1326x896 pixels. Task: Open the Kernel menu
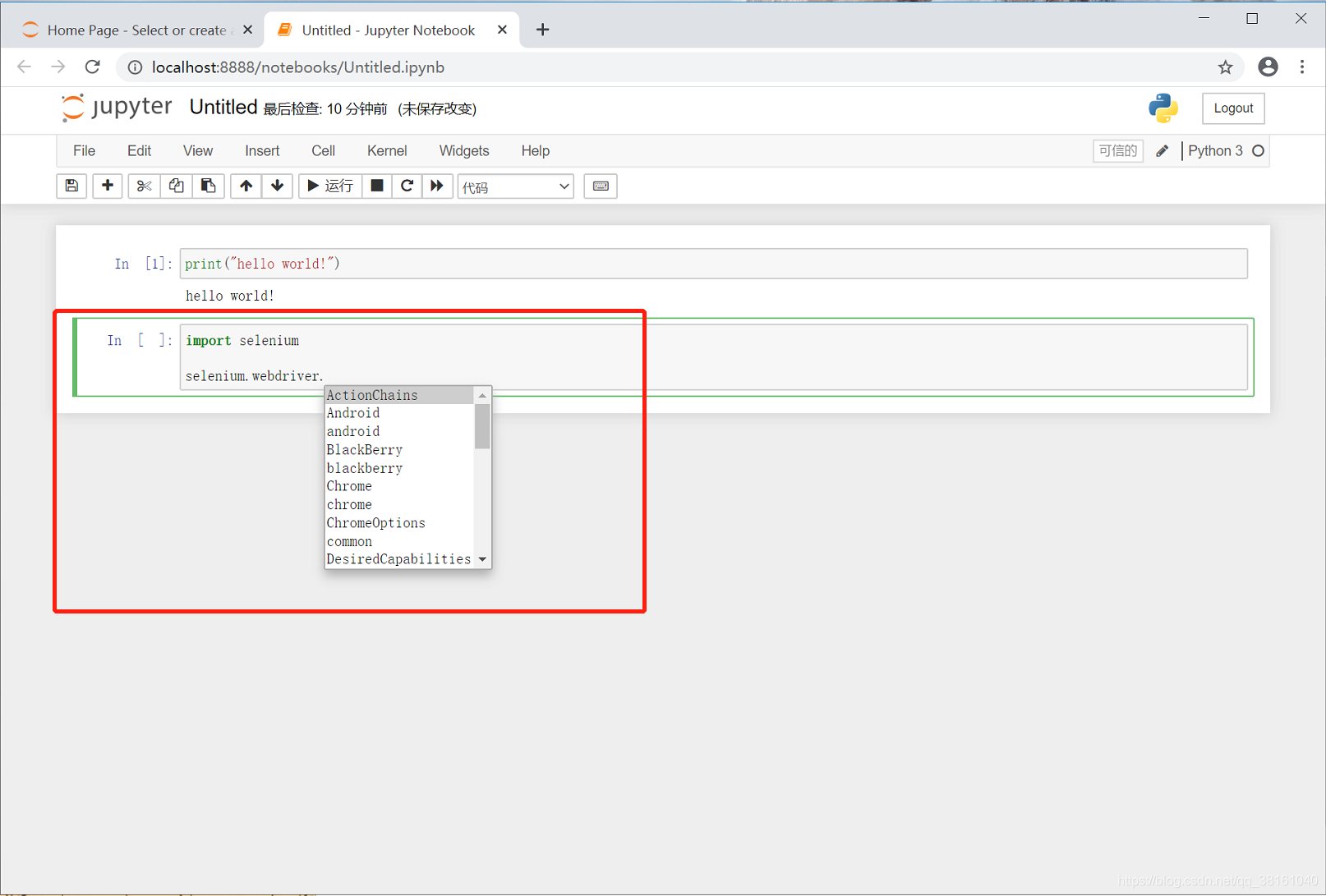pyautogui.click(x=387, y=150)
